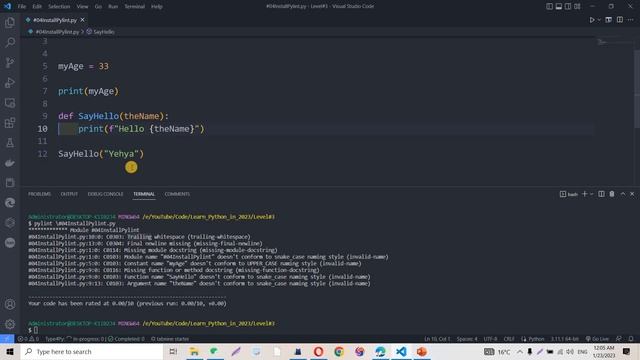Switch to the Problems panel tab
Viewport: 640px width, 360px height.
pyautogui.click(x=40, y=194)
